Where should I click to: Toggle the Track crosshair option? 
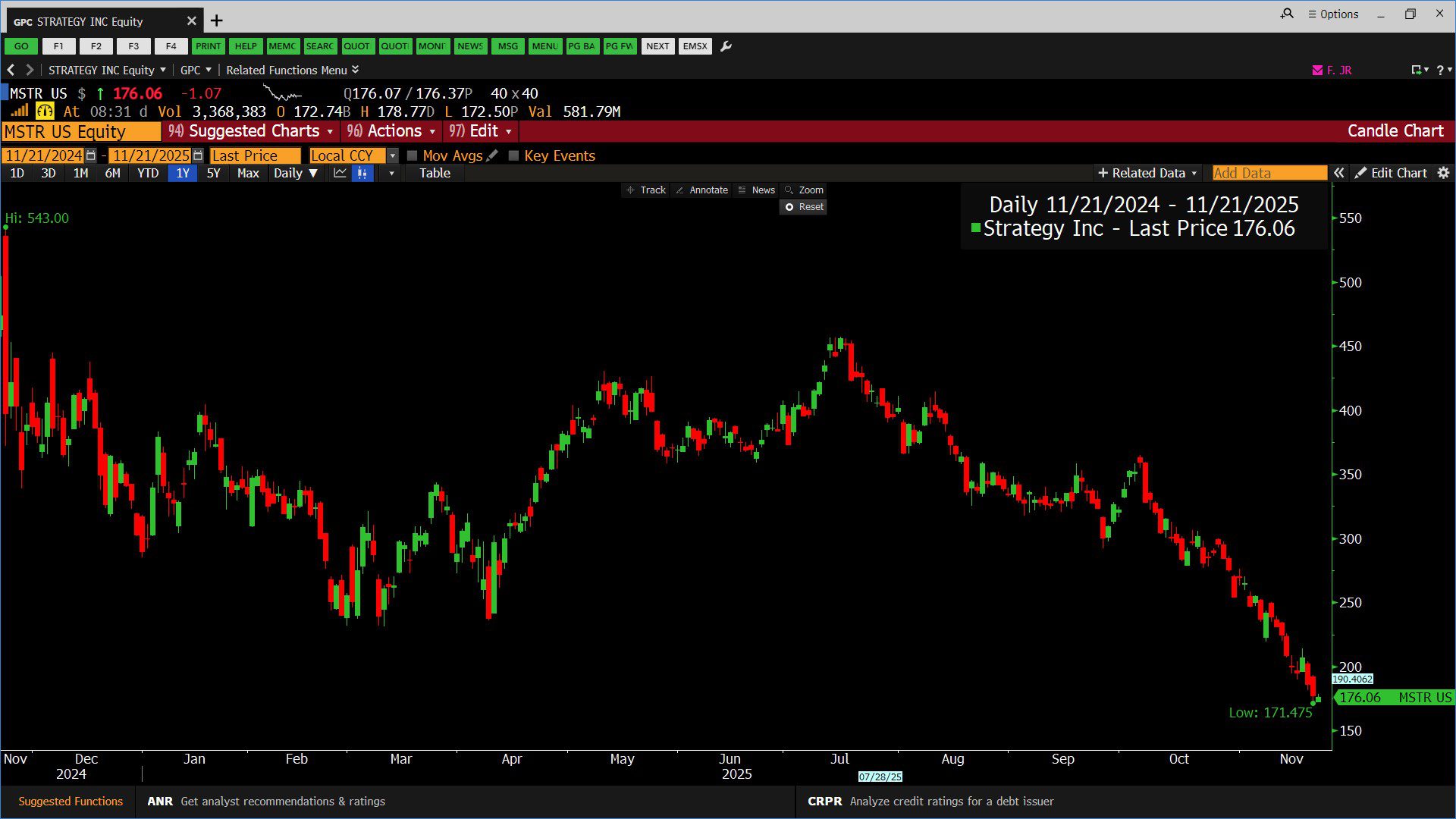click(x=645, y=190)
